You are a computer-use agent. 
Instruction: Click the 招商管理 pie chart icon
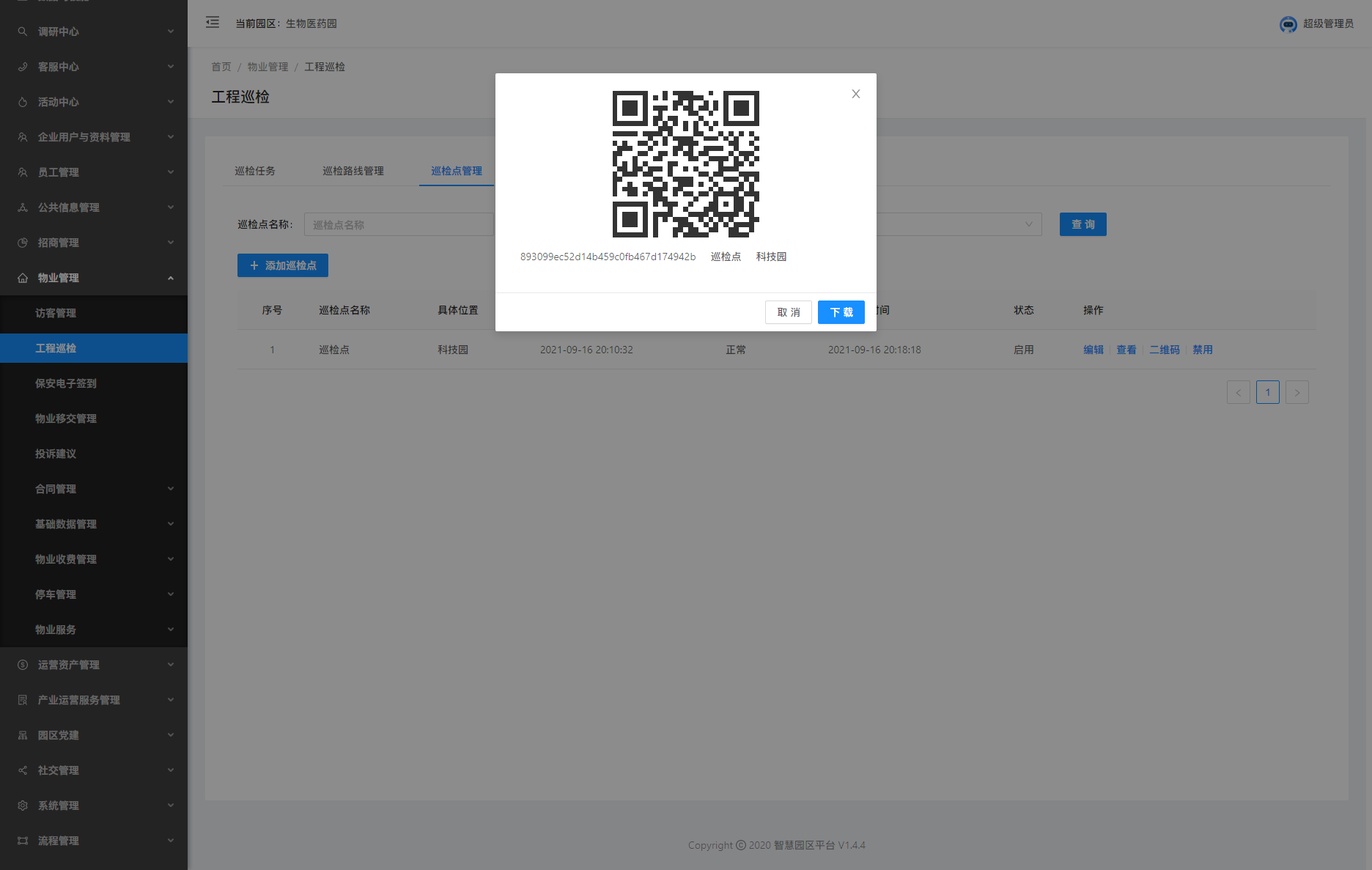click(x=23, y=243)
